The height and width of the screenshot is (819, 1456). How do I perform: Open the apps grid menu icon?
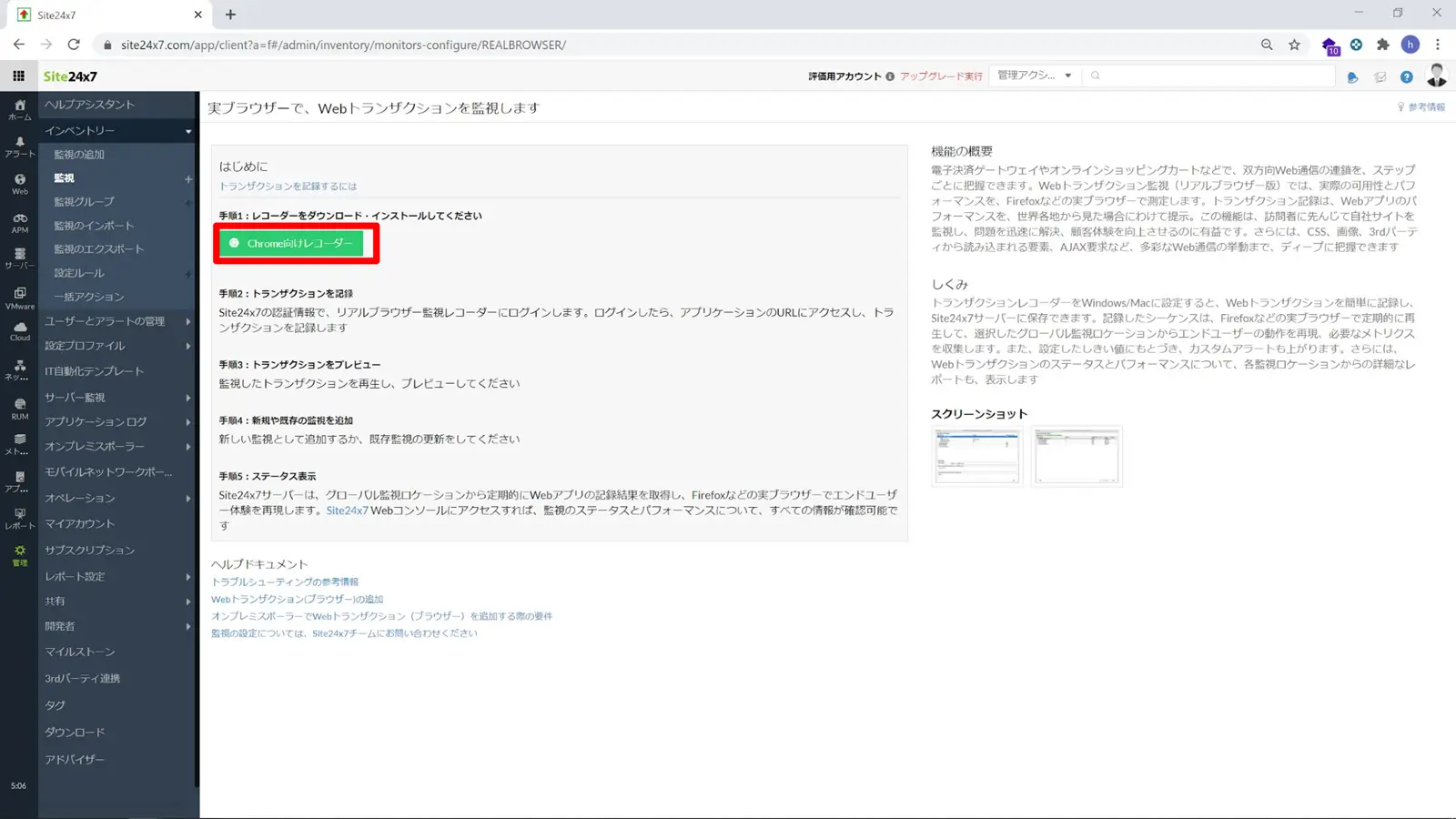18,76
